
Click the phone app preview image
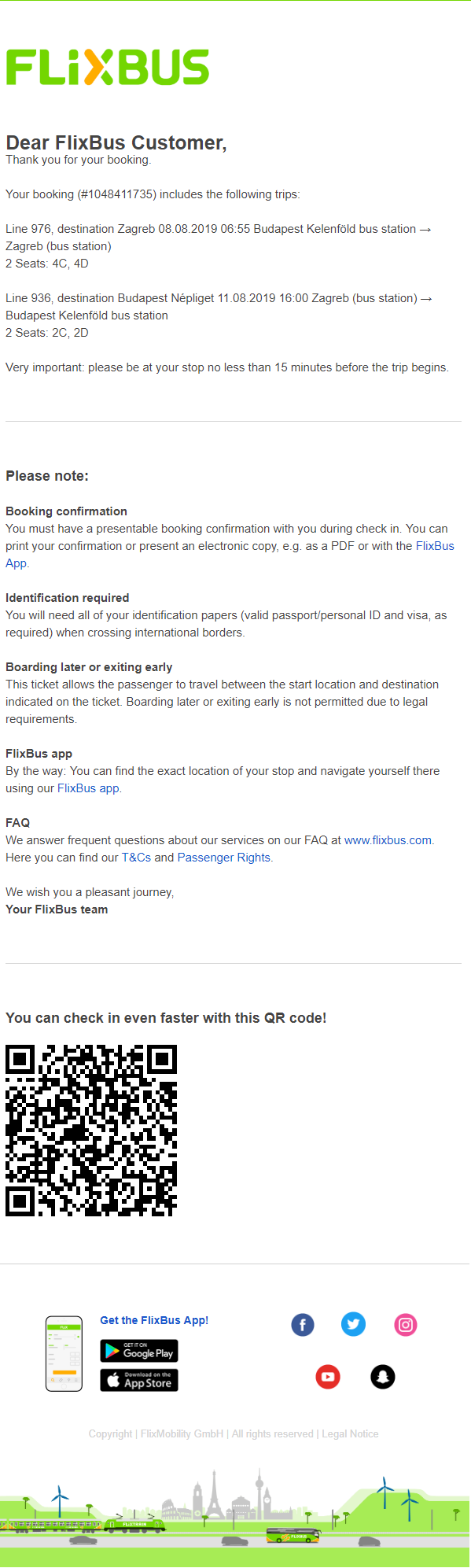[64, 1353]
